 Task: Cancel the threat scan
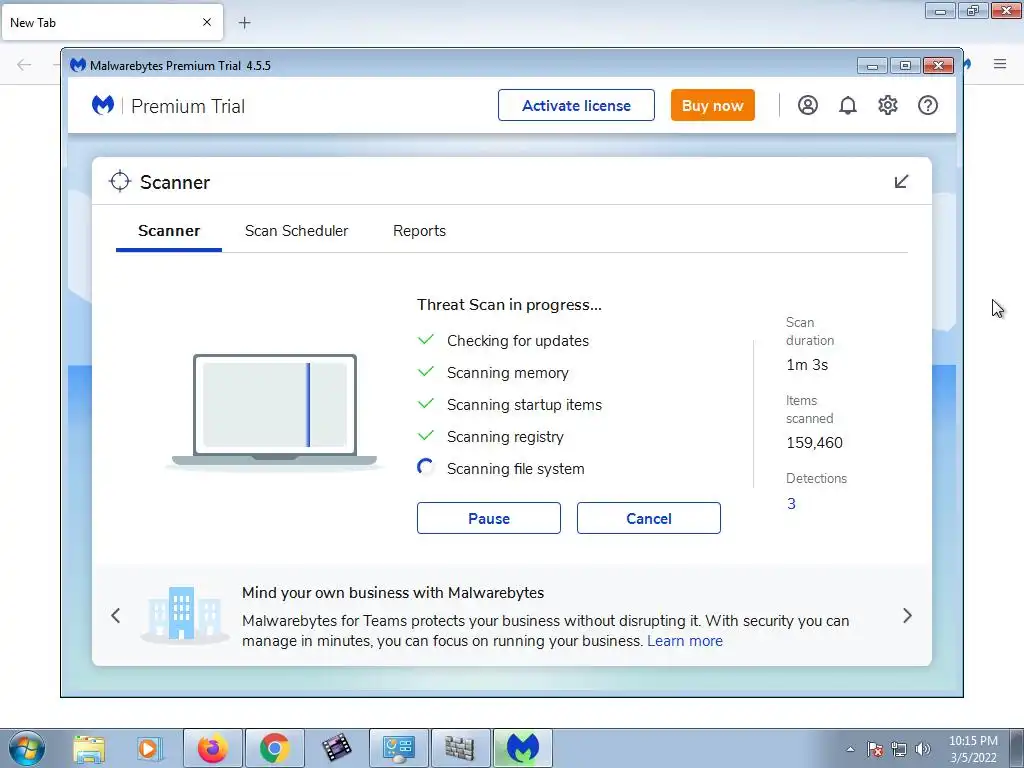[648, 519]
